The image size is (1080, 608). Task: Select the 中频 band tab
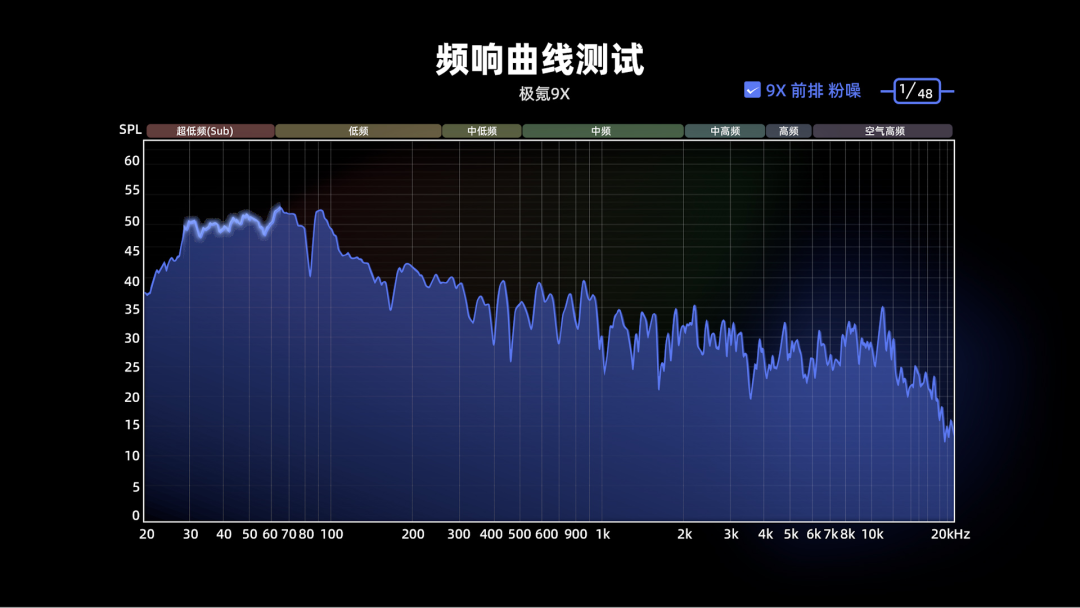click(602, 131)
